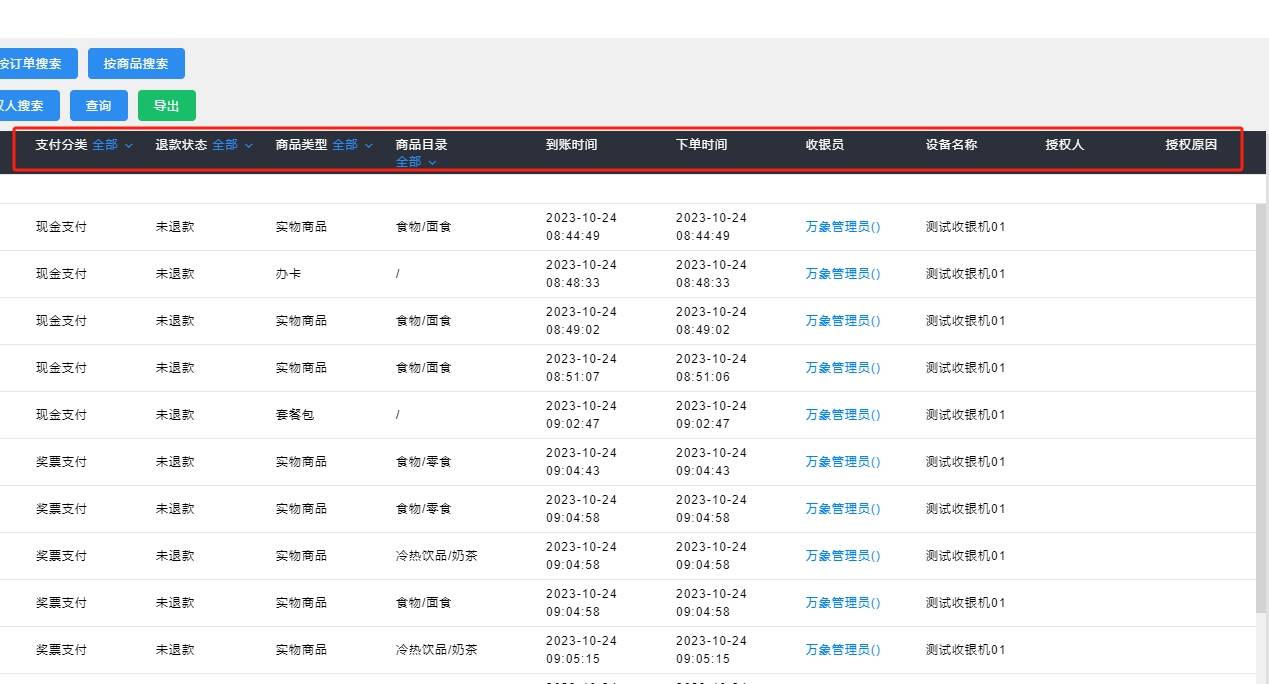Click the 授权原因 column header
The width and height of the screenshot is (1269, 684).
[x=1191, y=145]
